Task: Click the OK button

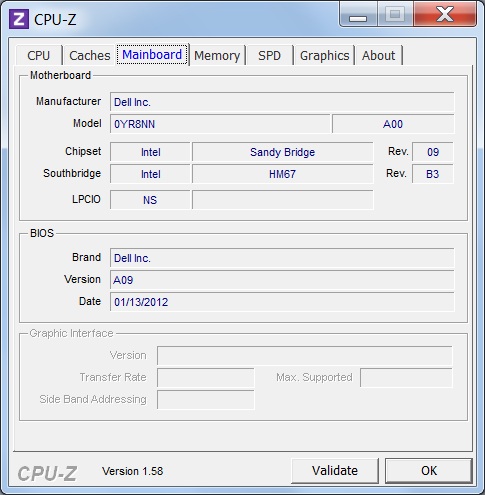Action: click(429, 471)
